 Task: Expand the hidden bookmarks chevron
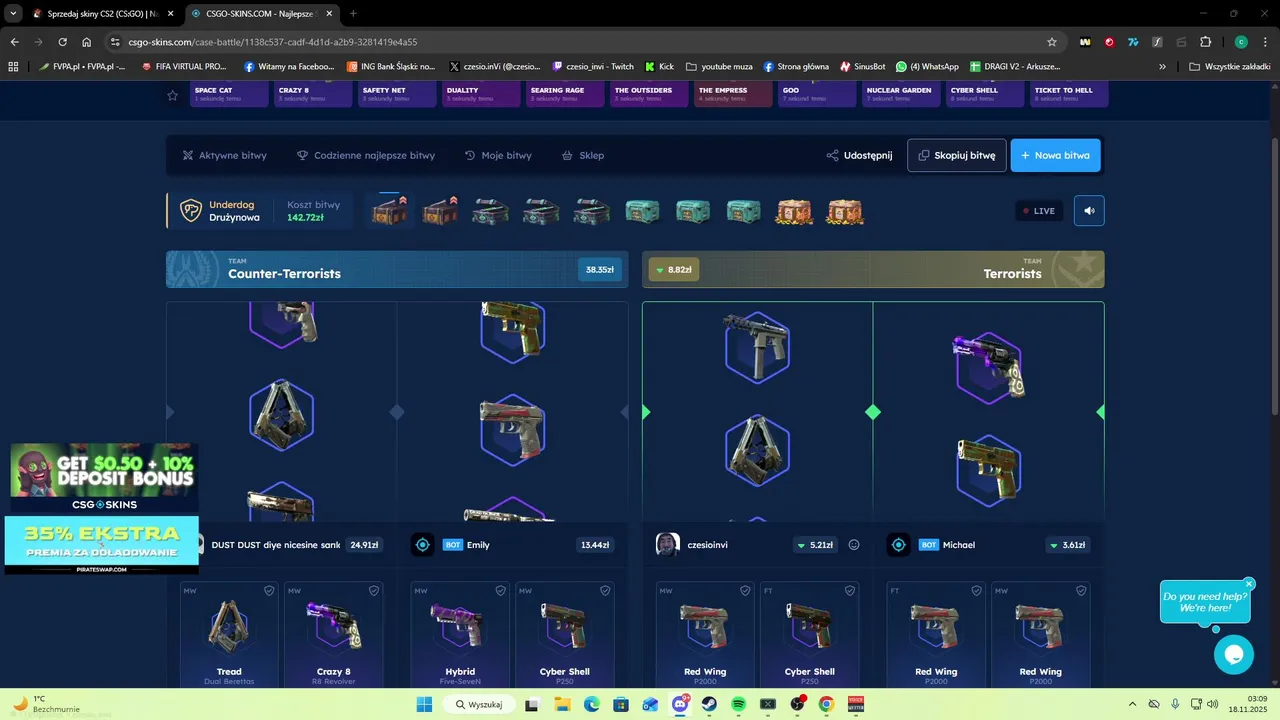pyautogui.click(x=1162, y=67)
